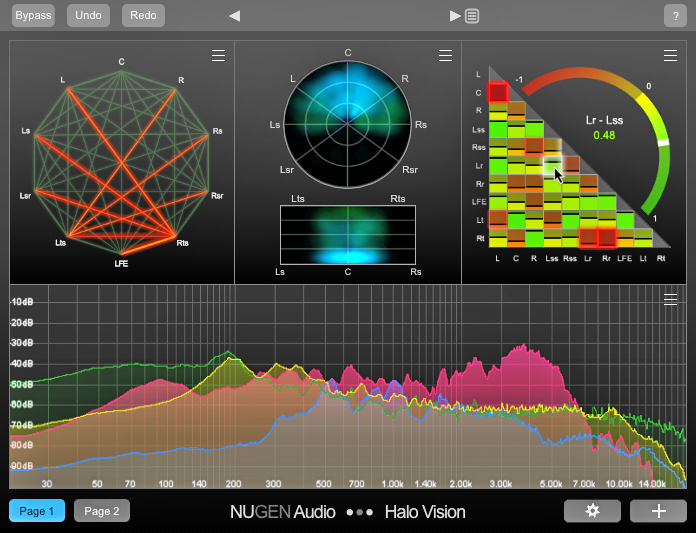The height and width of the screenshot is (533, 696).
Task: Open the surround scope panel hamburger menu
Action: pos(445,56)
